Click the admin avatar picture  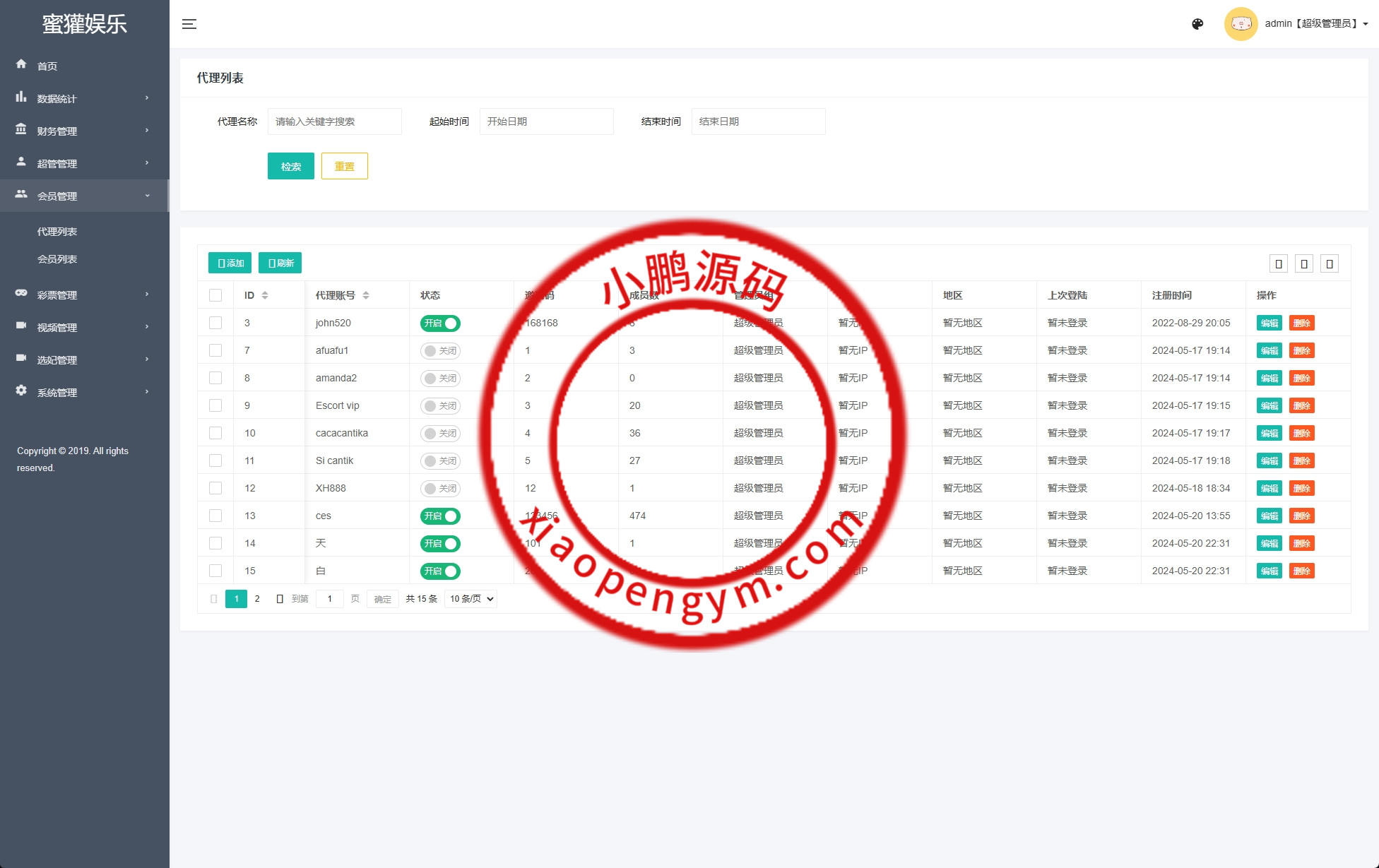point(1241,24)
